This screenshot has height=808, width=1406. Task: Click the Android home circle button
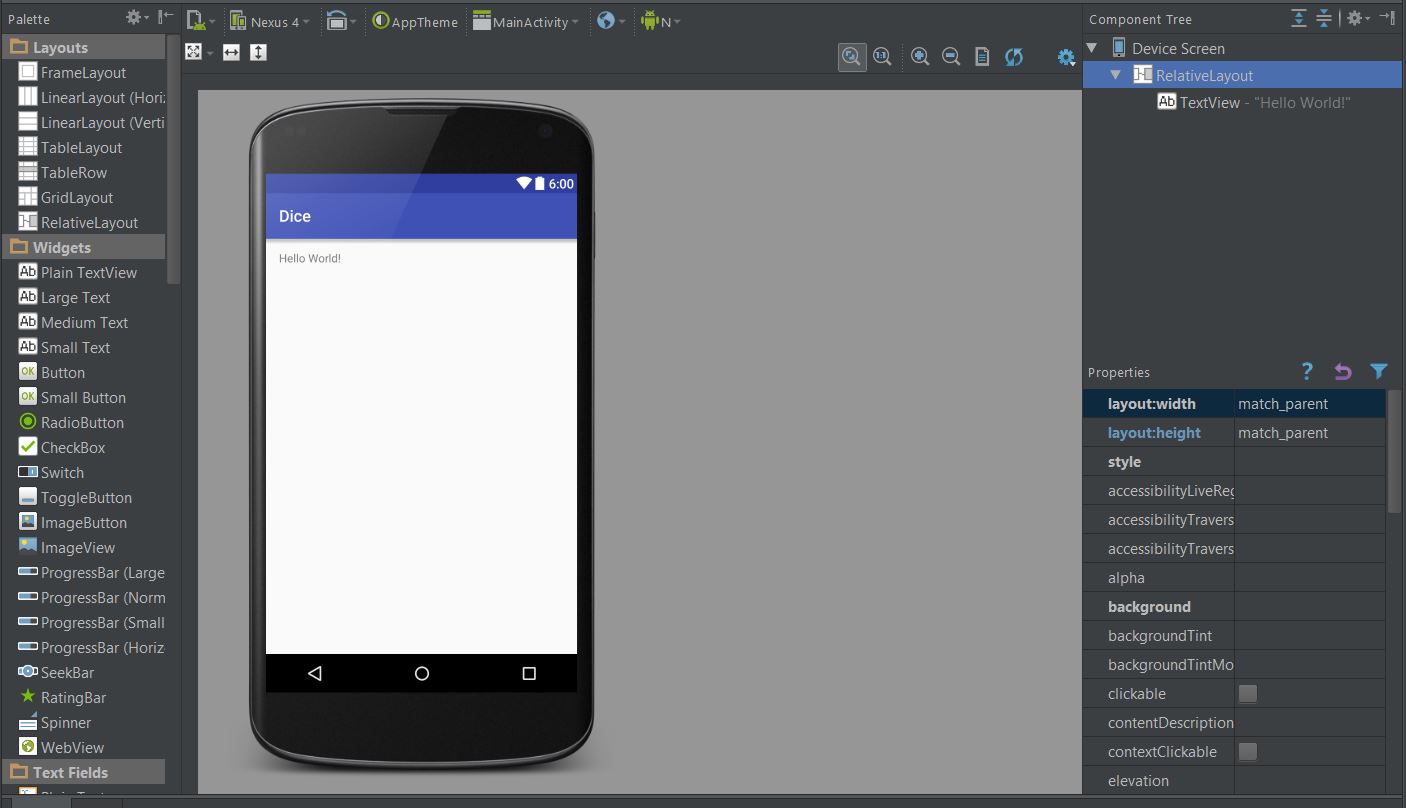click(x=422, y=673)
